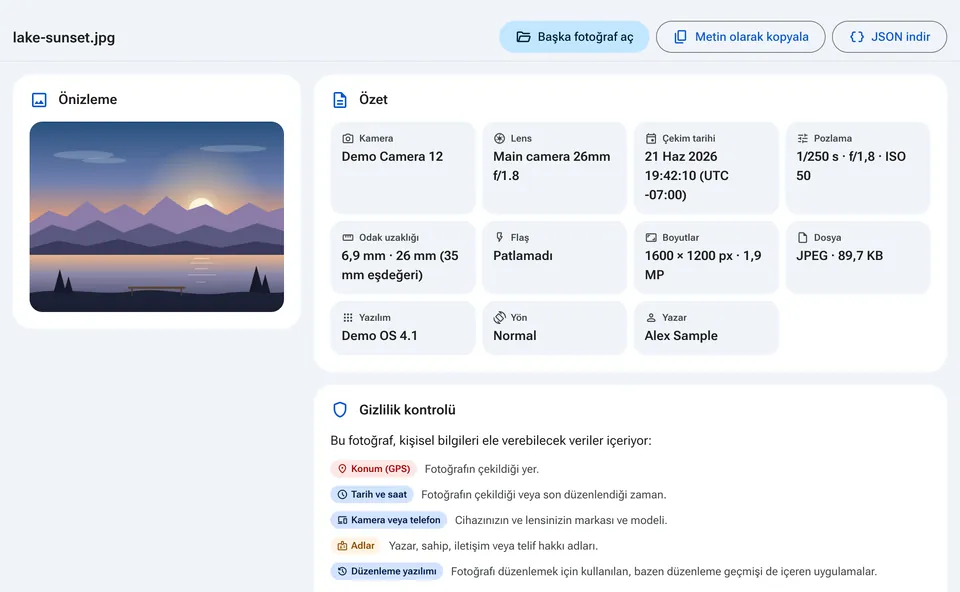This screenshot has width=960, height=592.
Task: Click the person icon beside Yazar
Action: pyautogui.click(x=651, y=318)
